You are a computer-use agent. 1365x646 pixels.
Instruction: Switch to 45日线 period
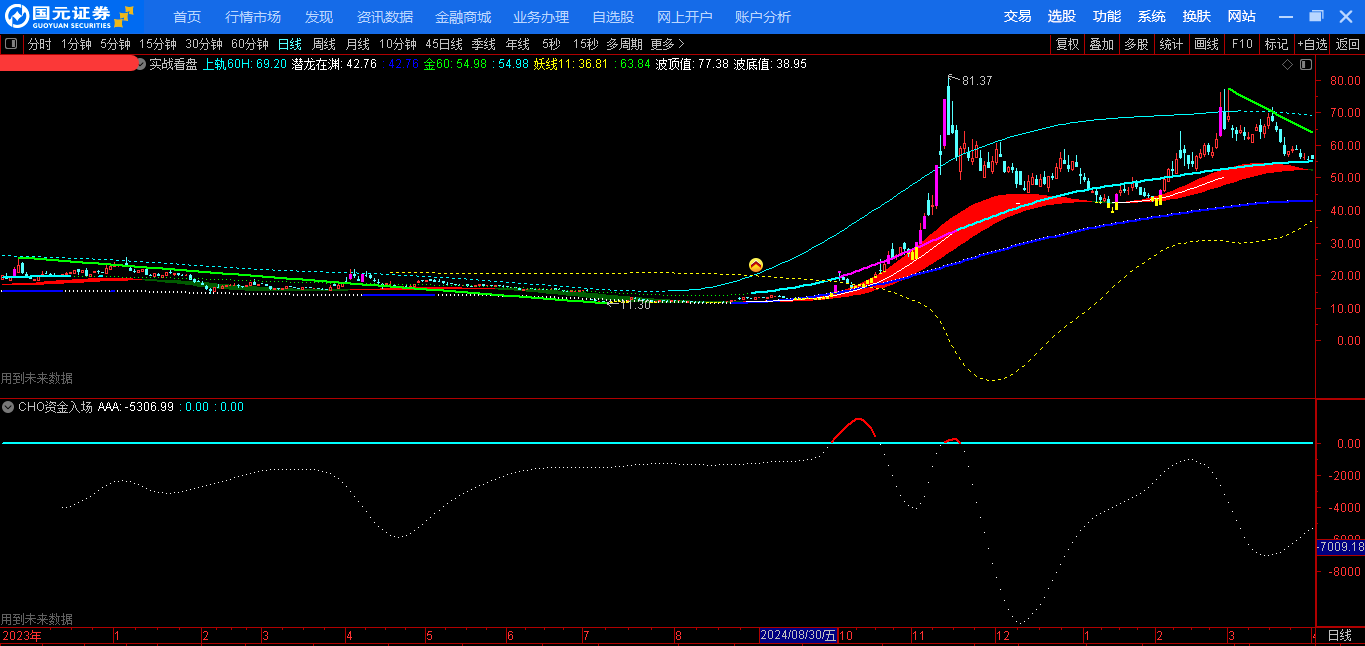point(444,44)
